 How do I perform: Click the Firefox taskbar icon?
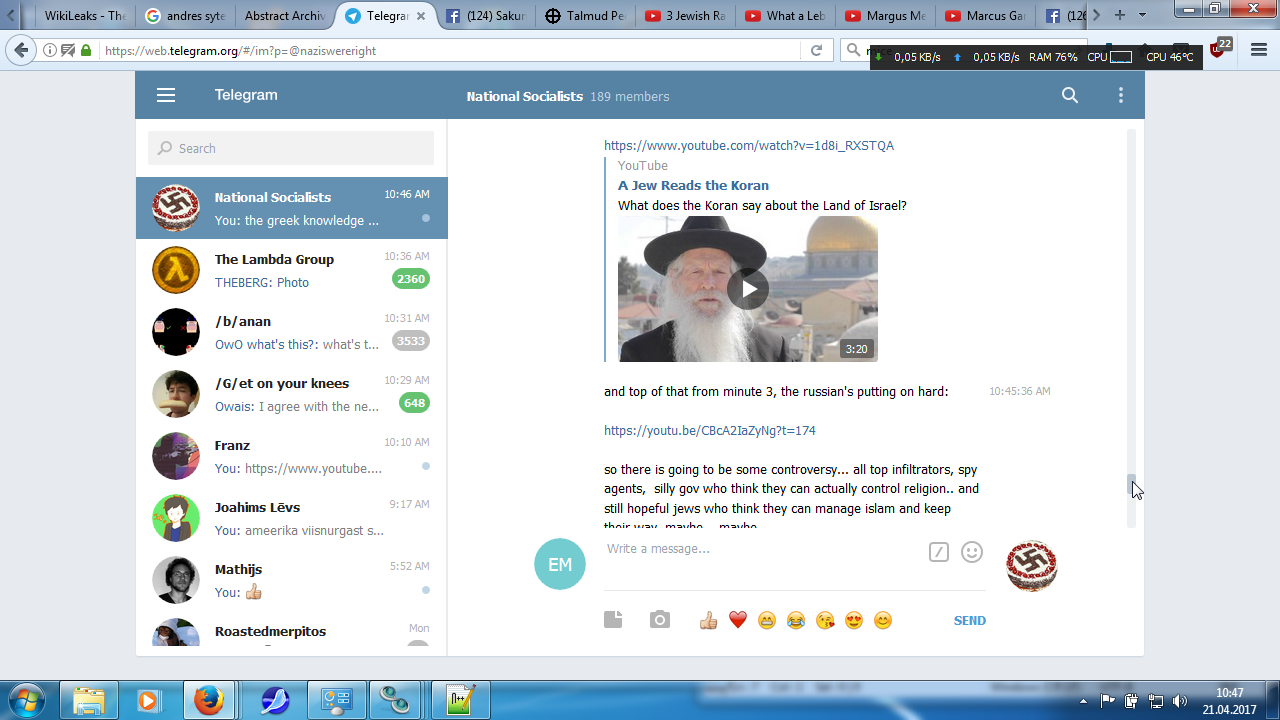tap(209, 700)
